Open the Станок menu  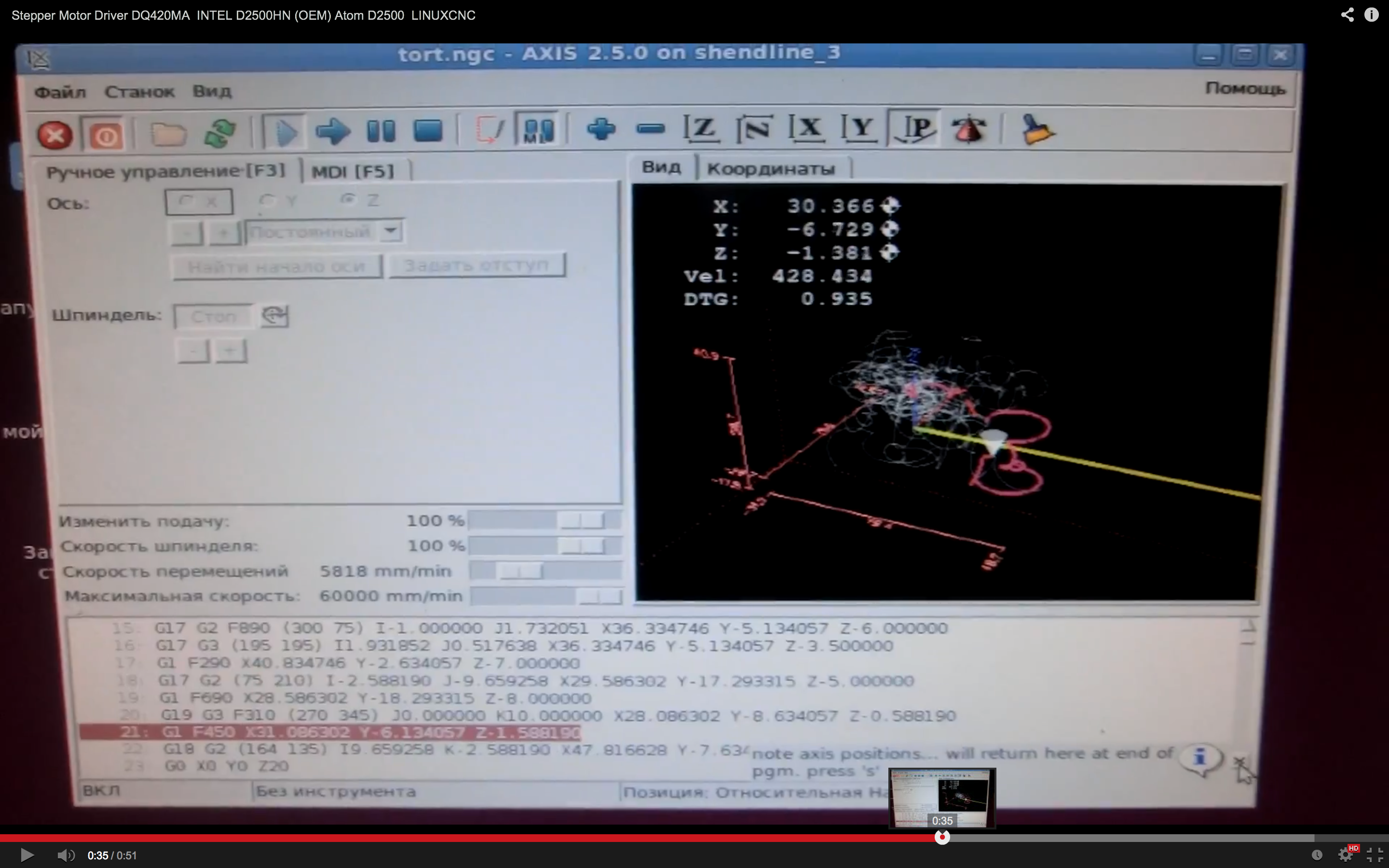(139, 92)
